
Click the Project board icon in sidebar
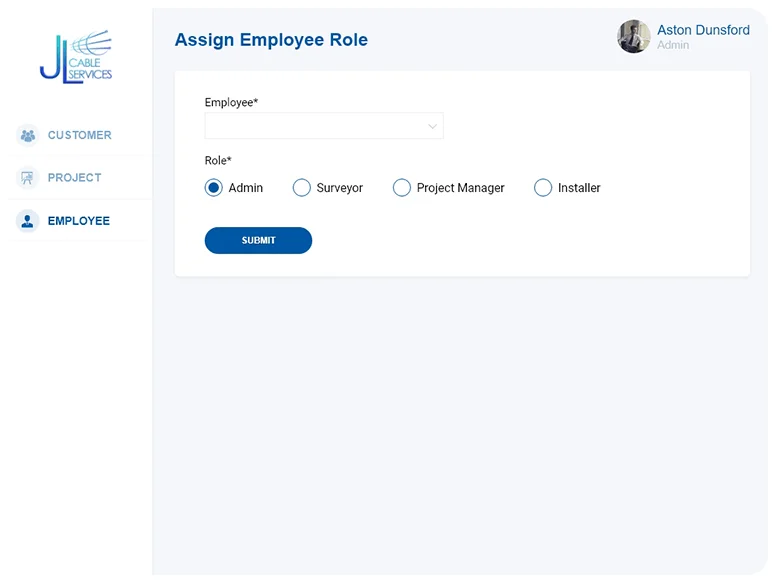(28, 178)
